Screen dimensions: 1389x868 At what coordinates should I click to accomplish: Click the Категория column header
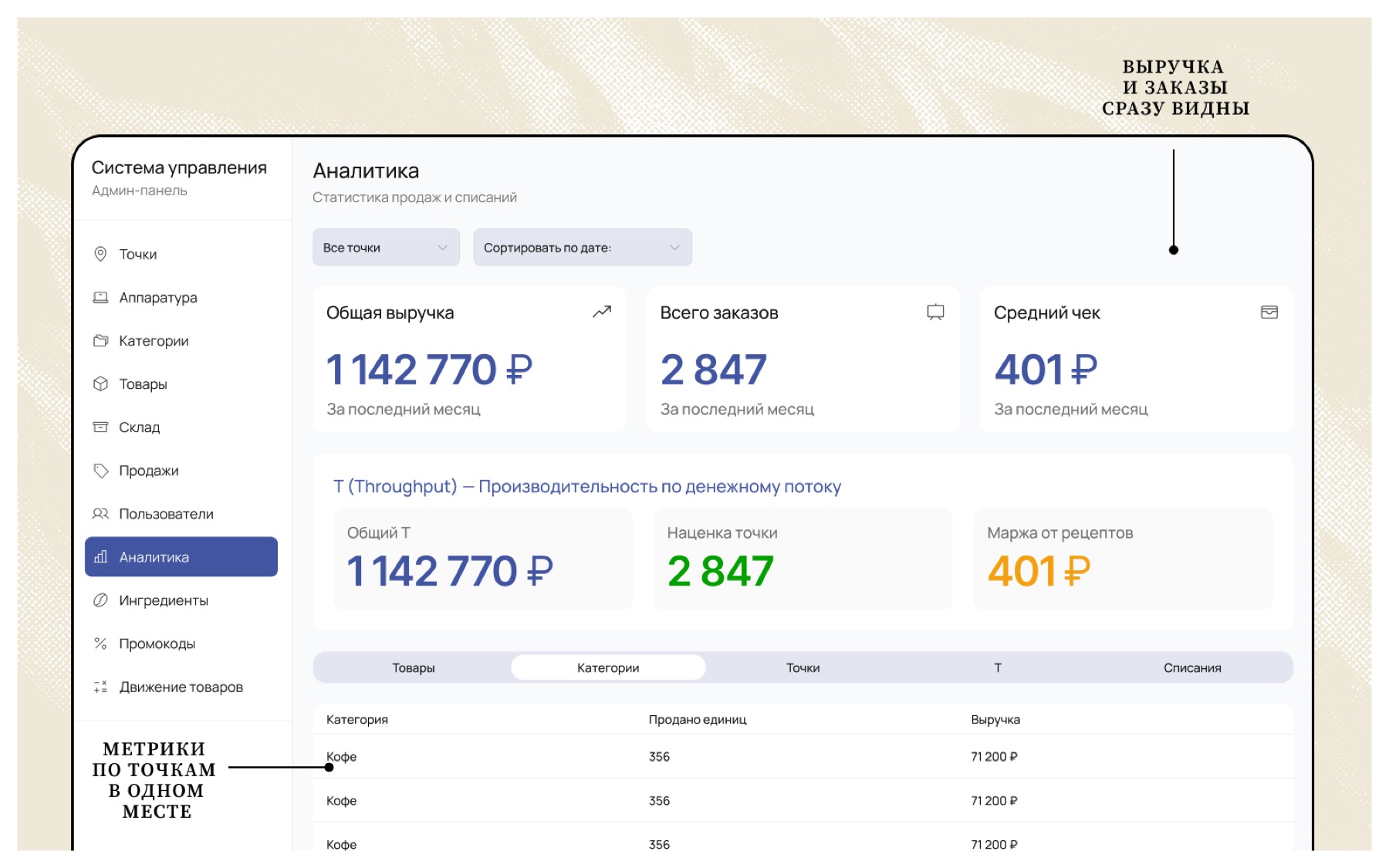coord(357,719)
